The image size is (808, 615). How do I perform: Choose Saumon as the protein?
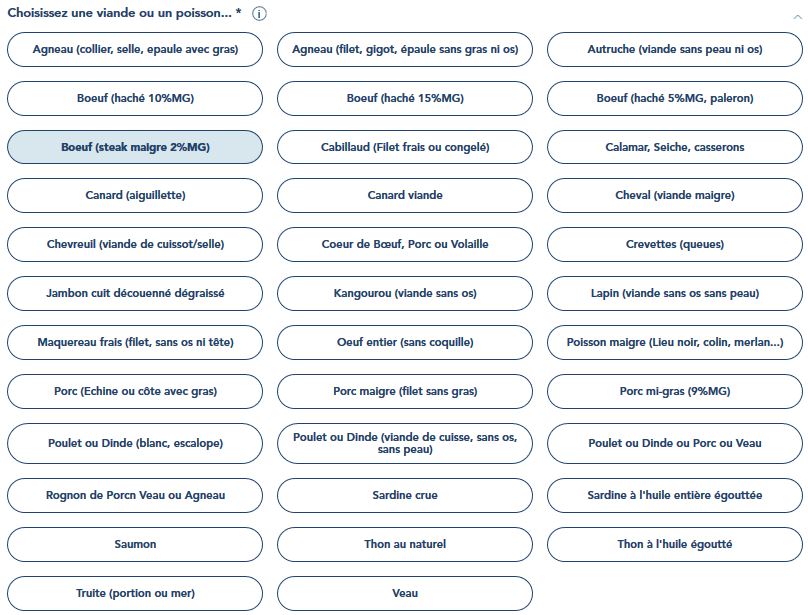(135, 544)
